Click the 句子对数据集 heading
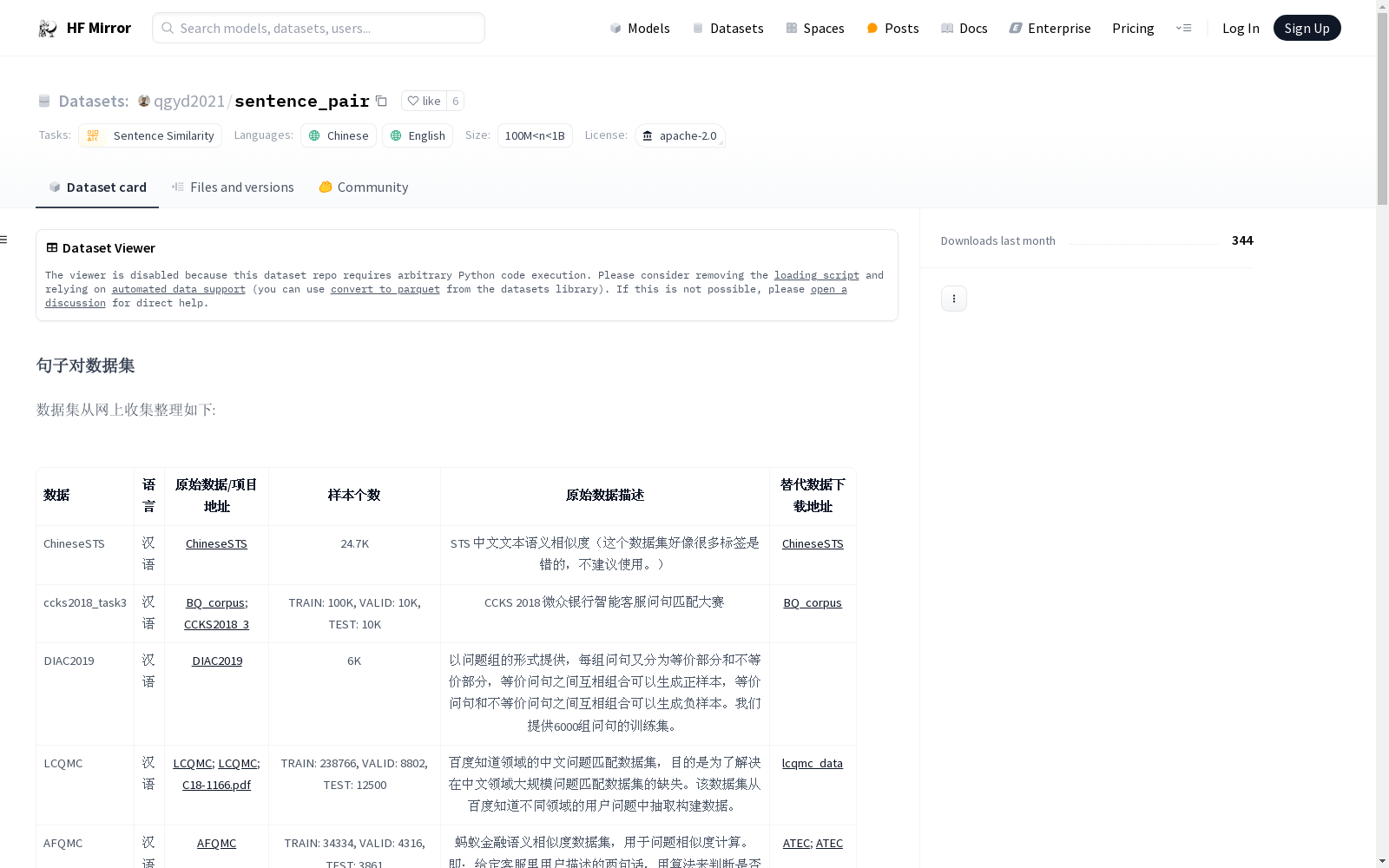This screenshot has width=1389, height=868. (x=85, y=365)
